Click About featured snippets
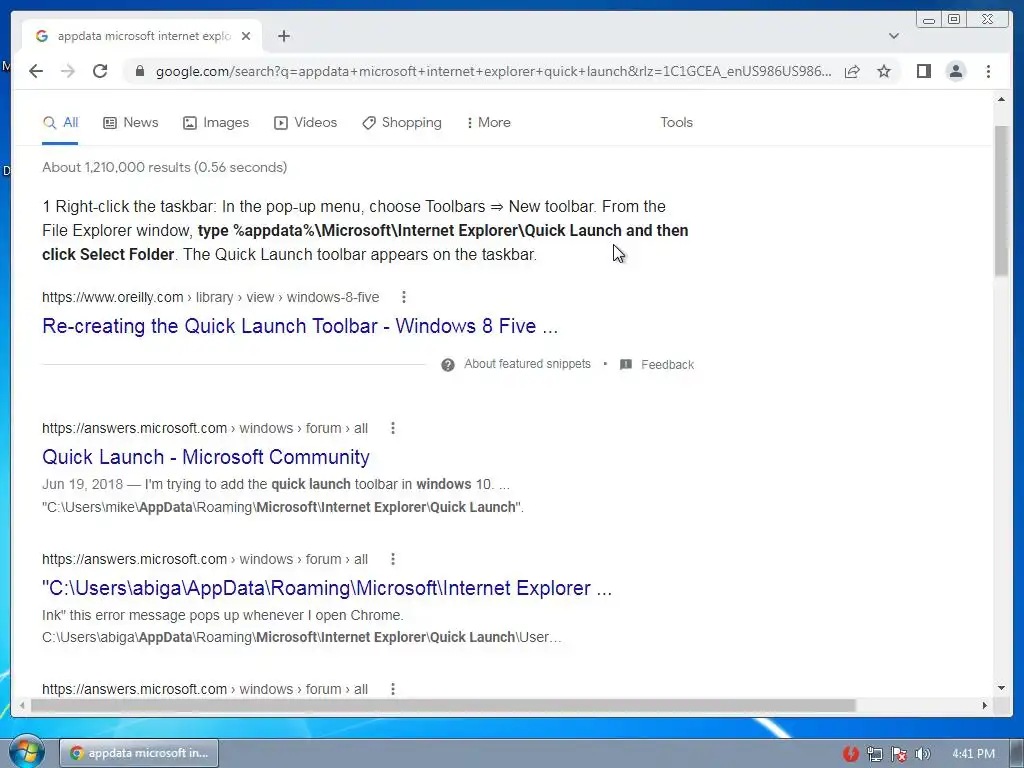Viewport: 1024px width, 768px height. pos(527,364)
